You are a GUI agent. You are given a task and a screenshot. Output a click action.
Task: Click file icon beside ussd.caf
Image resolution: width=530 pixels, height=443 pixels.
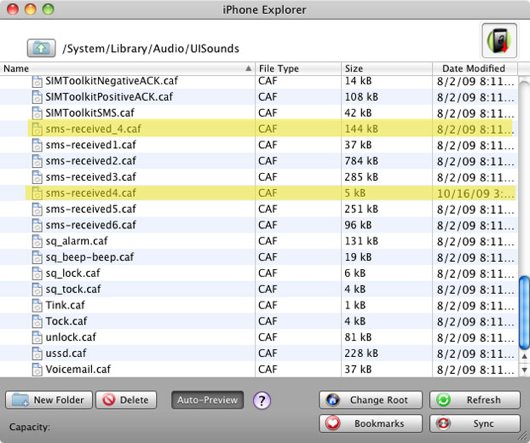[37, 353]
